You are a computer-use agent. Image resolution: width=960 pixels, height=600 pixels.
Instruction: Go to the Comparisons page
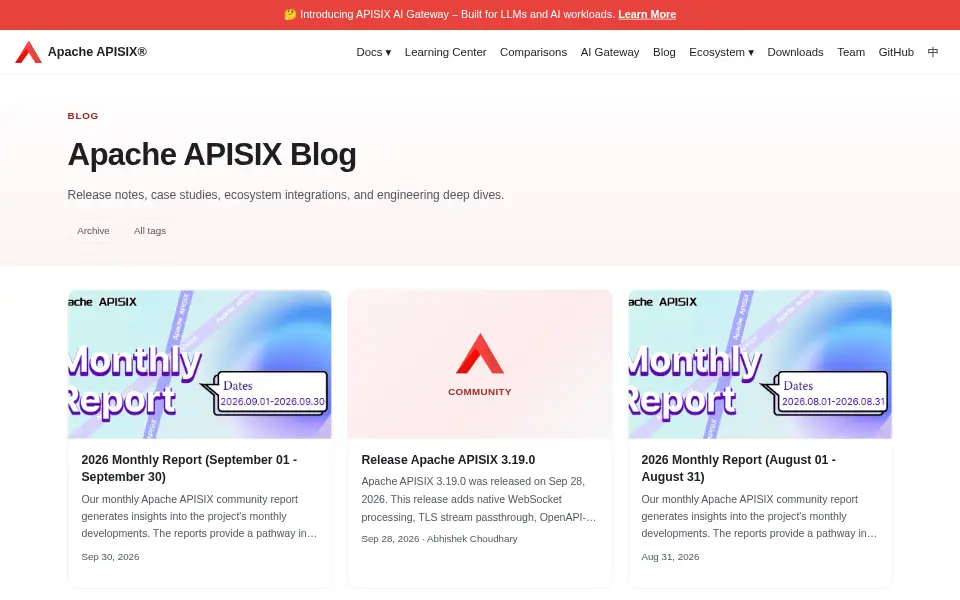tap(533, 52)
